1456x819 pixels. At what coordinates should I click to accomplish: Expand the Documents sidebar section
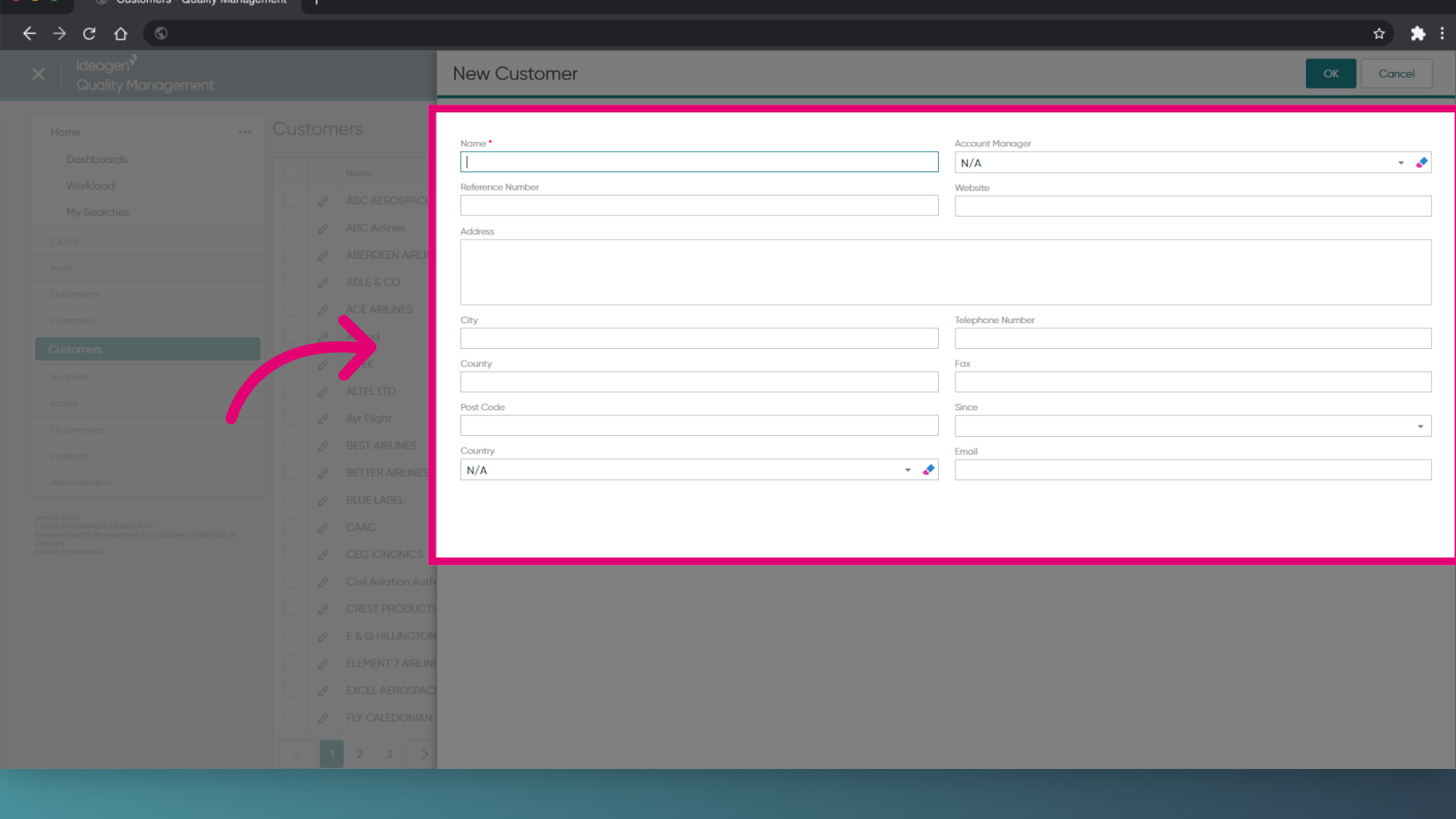pyautogui.click(x=147, y=295)
